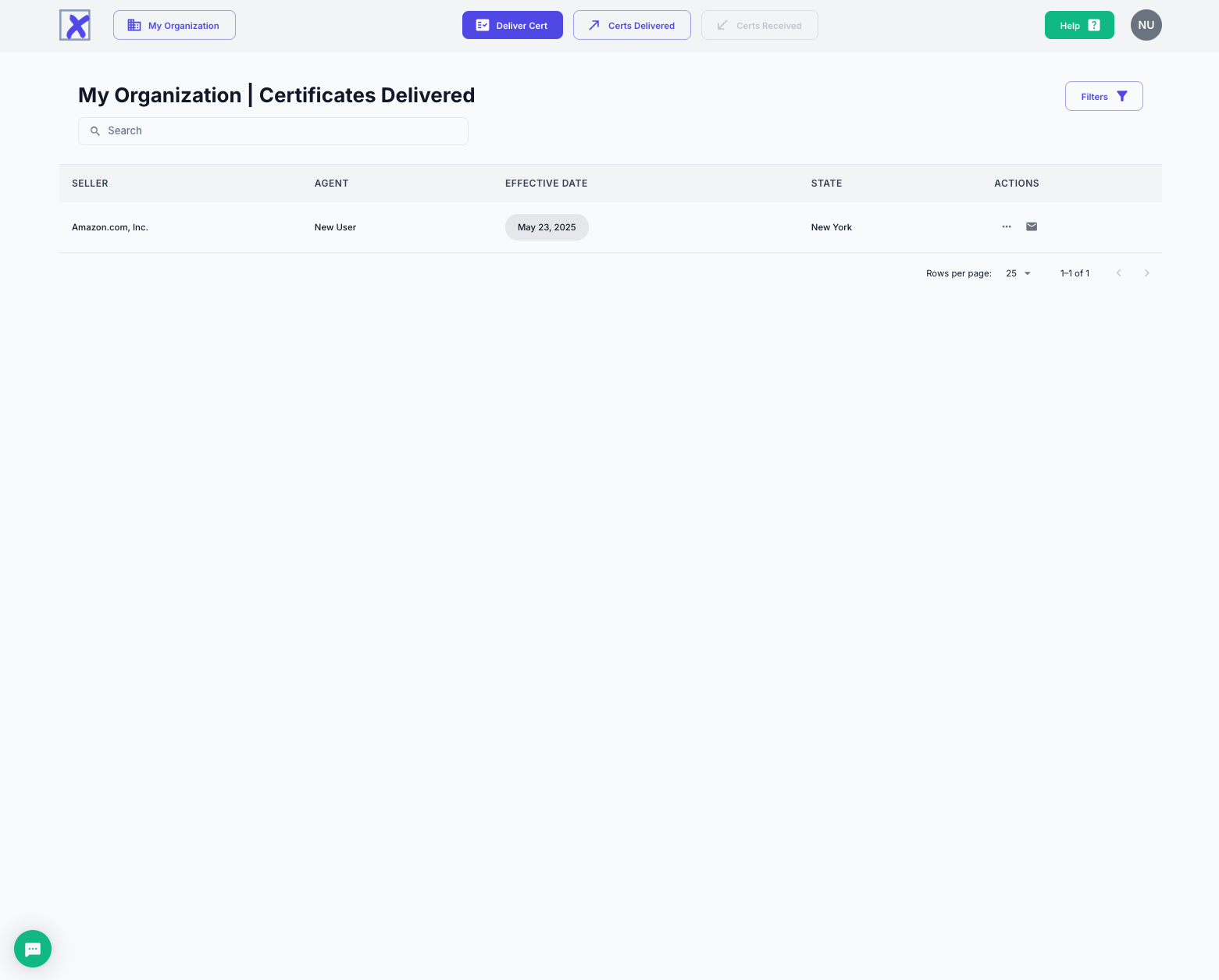This screenshot has width=1219, height=980.
Task: Click the magnifier icon in the search box
Action: click(x=95, y=131)
